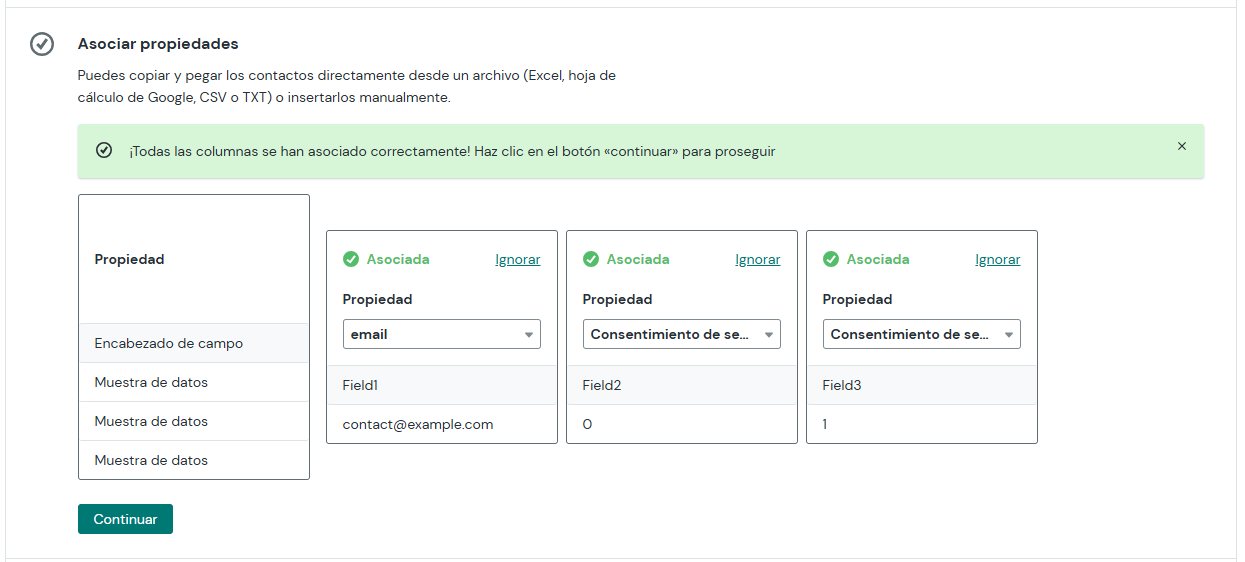Ignore the Field3 column
Image resolution: width=1245 pixels, height=562 pixels.
pos(998,259)
